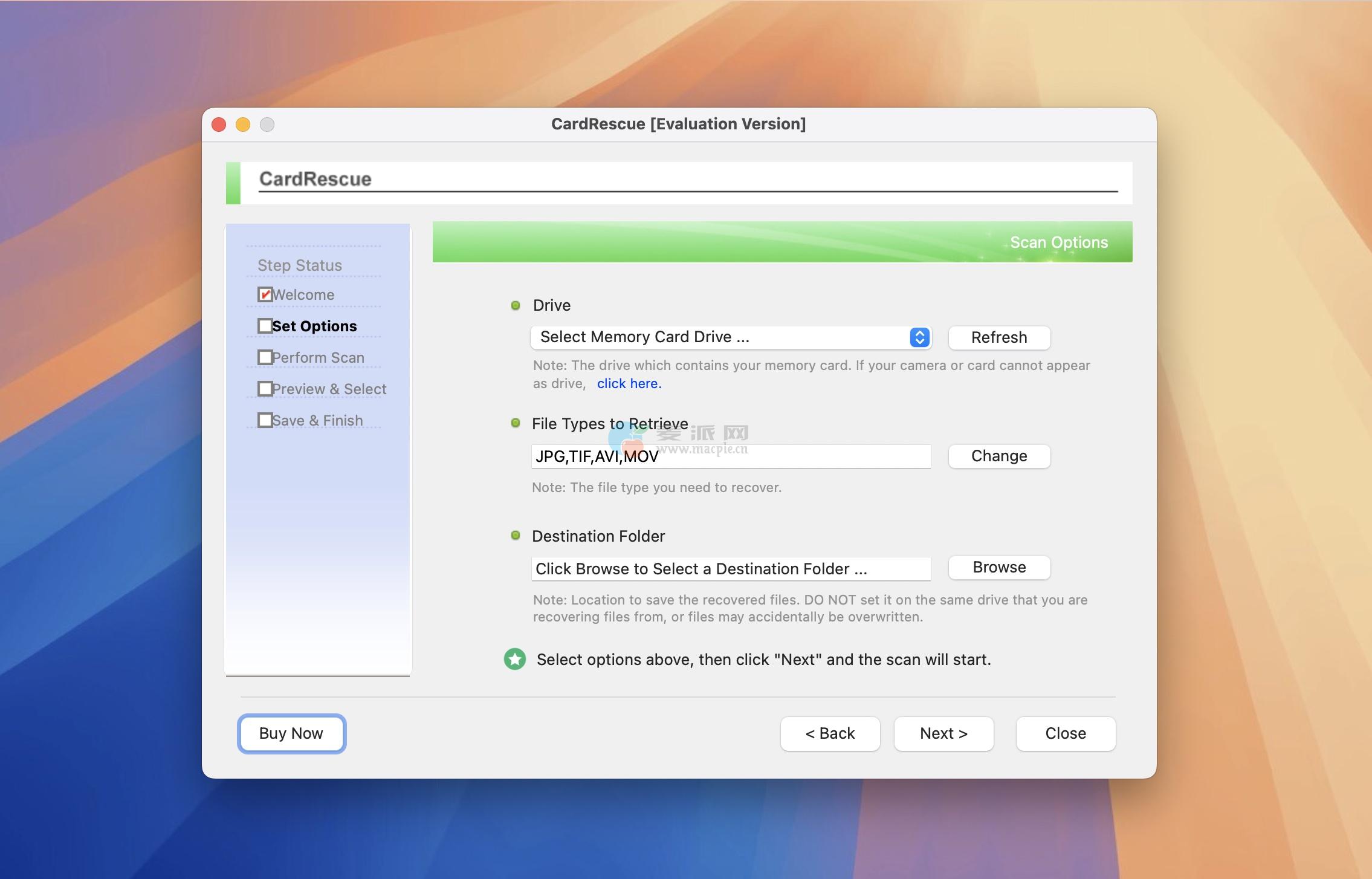This screenshot has height=879, width=1372.
Task: Click the Buy Now button
Action: click(291, 733)
